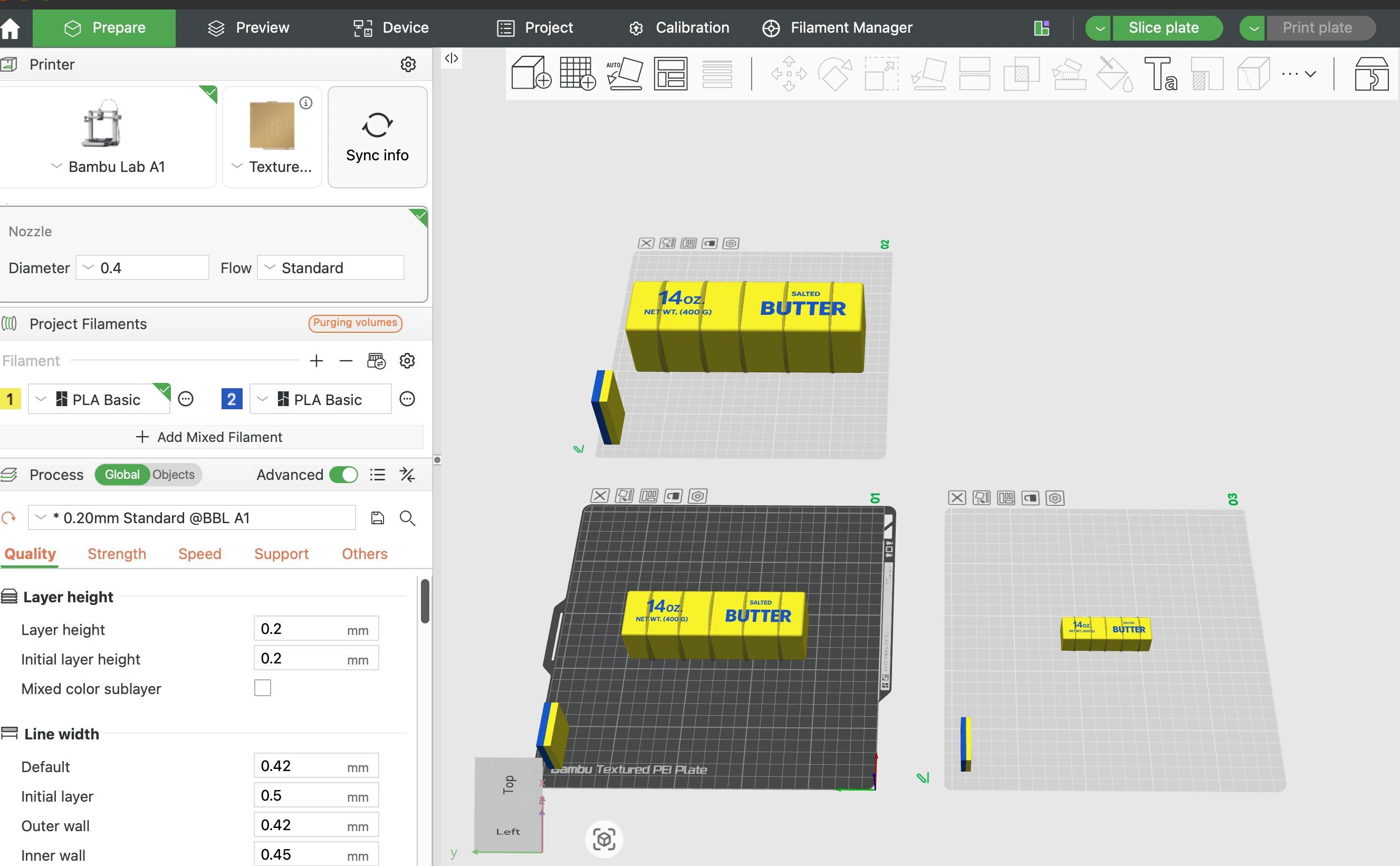This screenshot has height=866, width=1400.
Task: Click the yellow filament 1 color swatch
Action: pyautogui.click(x=9, y=399)
